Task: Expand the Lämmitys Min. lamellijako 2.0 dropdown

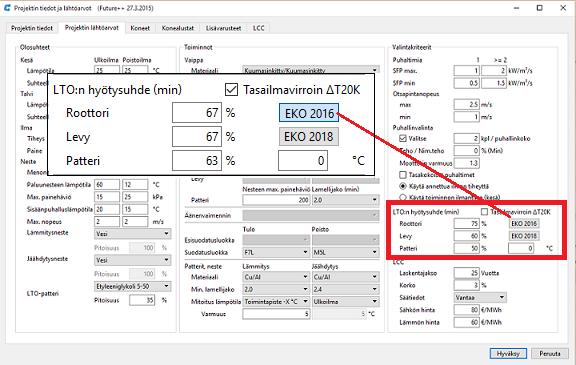Action: click(x=276, y=289)
